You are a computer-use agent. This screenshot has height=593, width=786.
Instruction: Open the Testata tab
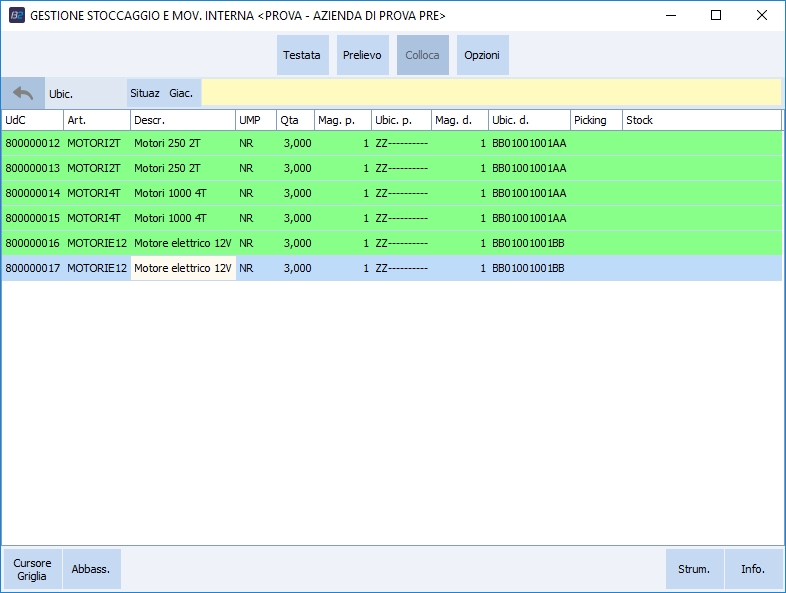302,55
